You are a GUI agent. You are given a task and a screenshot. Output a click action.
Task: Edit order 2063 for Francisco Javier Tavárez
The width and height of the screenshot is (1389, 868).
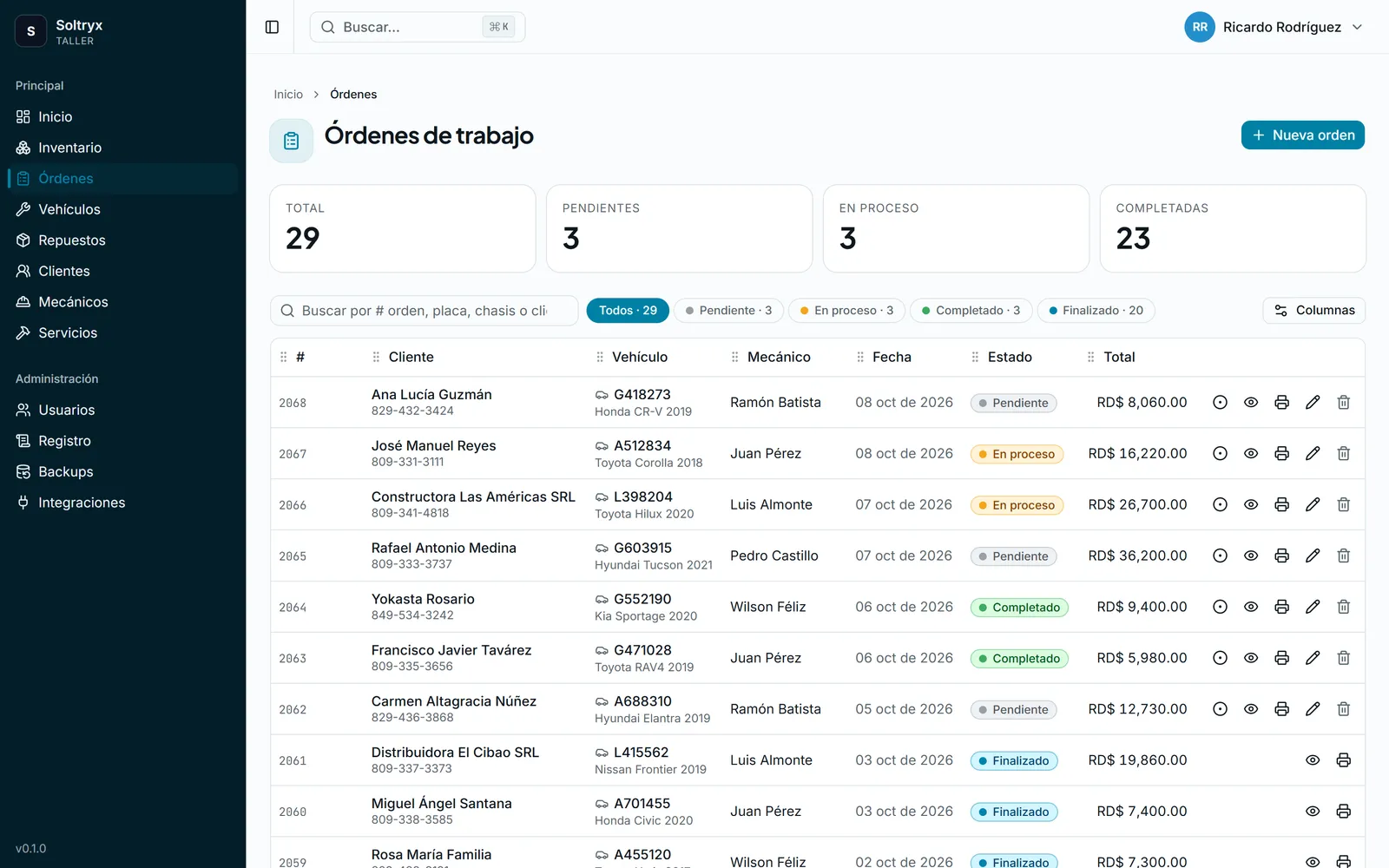1313,659
